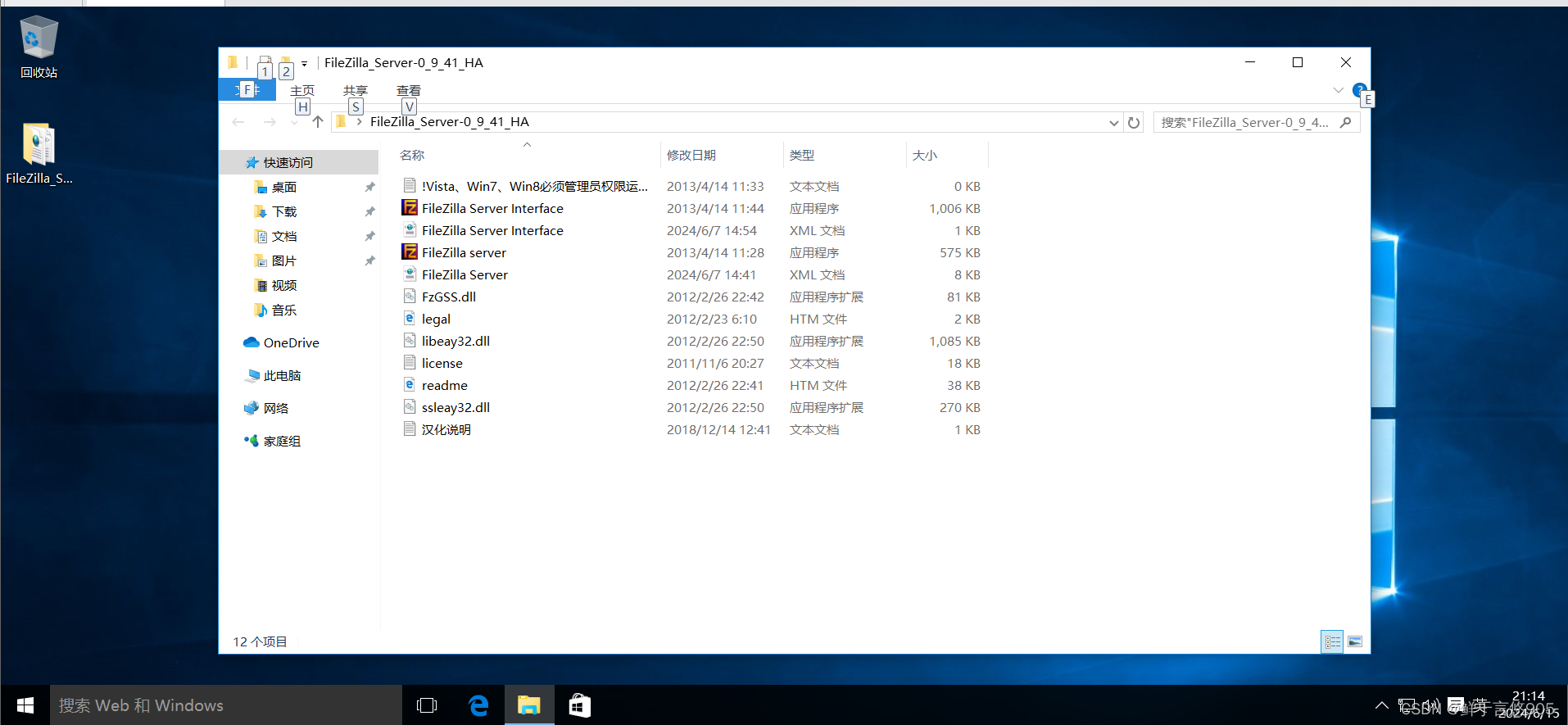Viewport: 1568px width, 725px height.
Task: Click the new folder quick access toolbar icon
Action: [286, 62]
